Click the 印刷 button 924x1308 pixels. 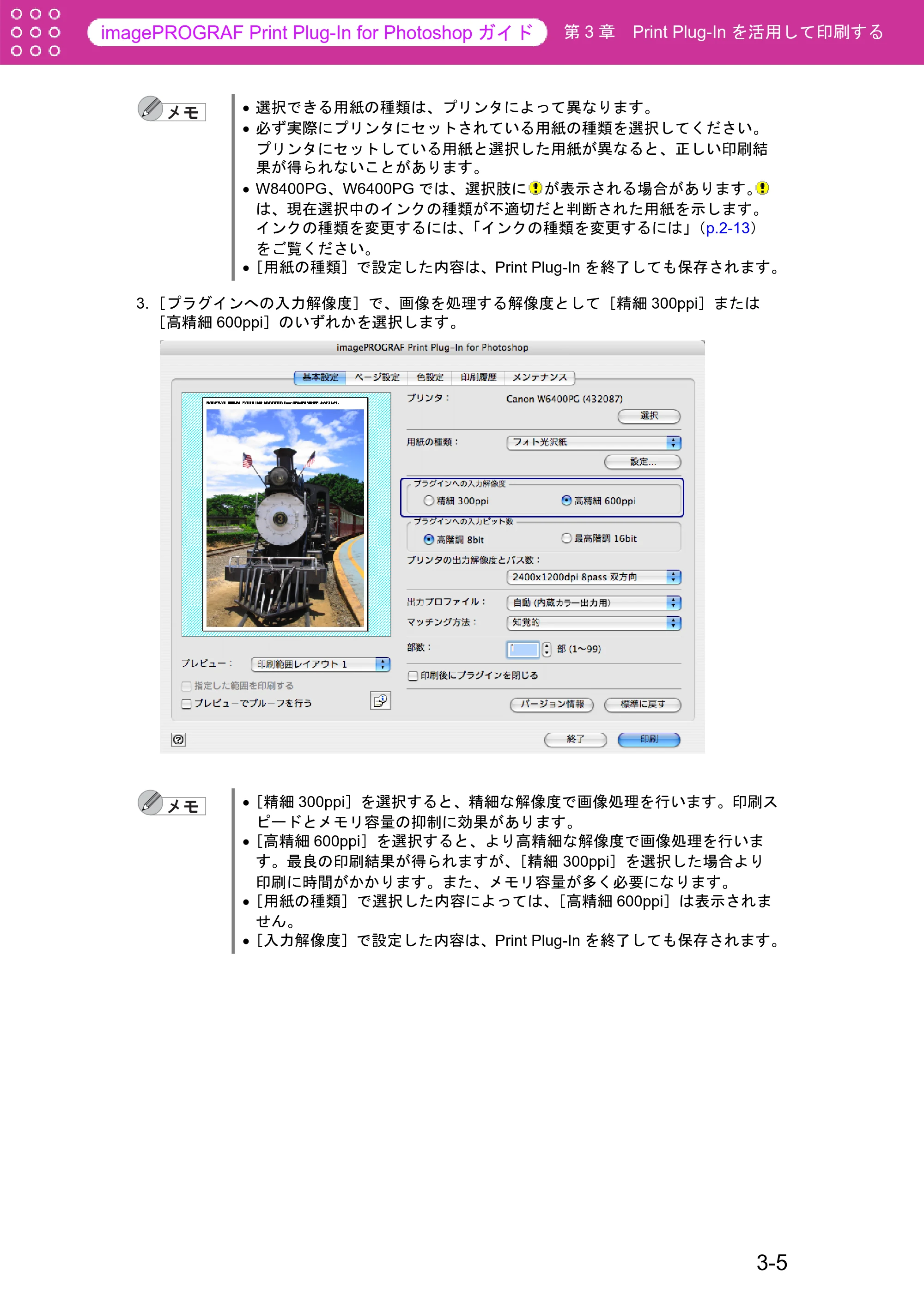(x=649, y=739)
